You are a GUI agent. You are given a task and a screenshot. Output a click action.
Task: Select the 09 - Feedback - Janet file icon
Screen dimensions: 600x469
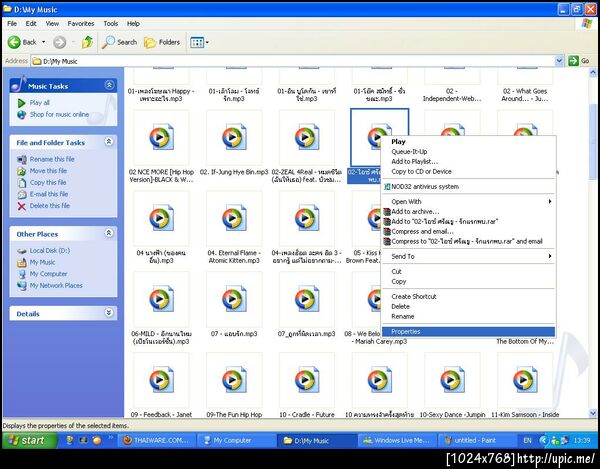click(161, 380)
